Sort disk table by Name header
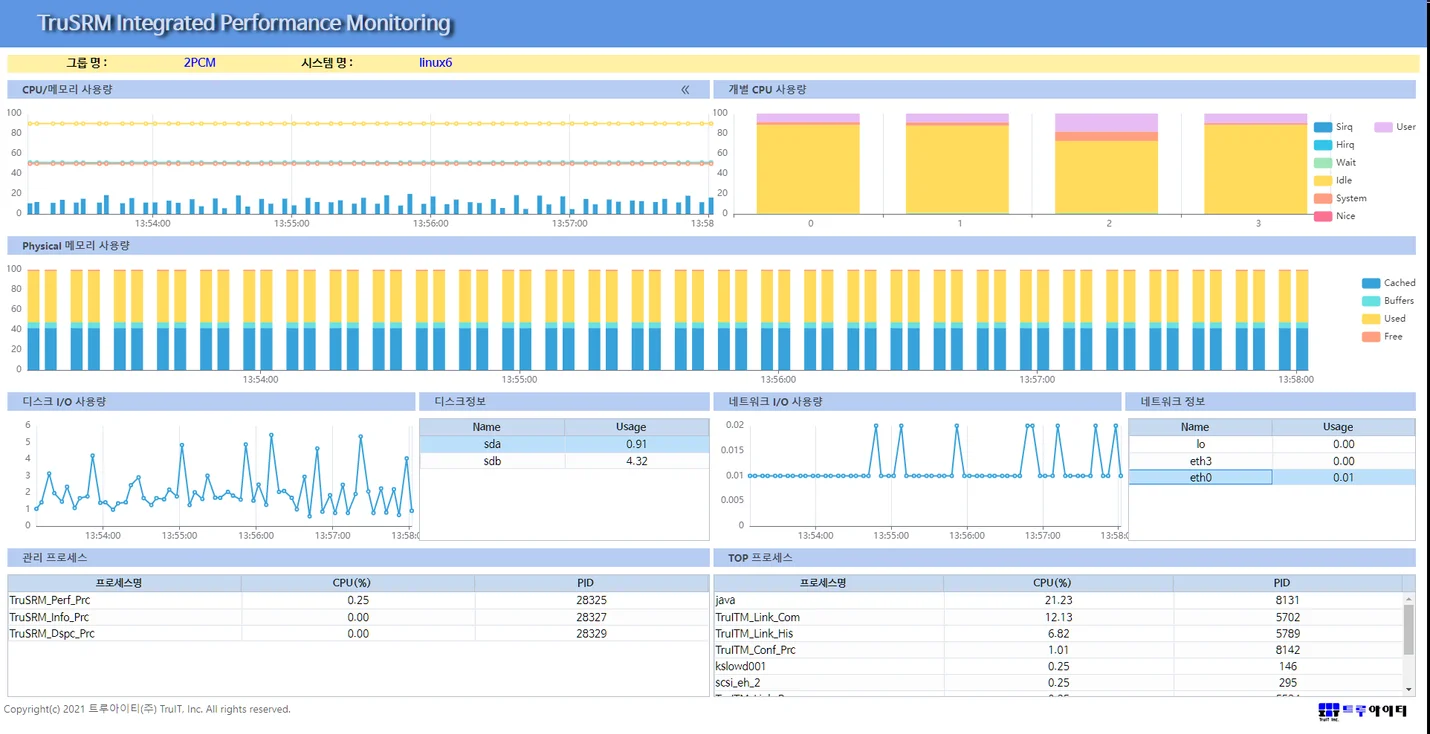The height and width of the screenshot is (734, 1430). [x=492, y=427]
